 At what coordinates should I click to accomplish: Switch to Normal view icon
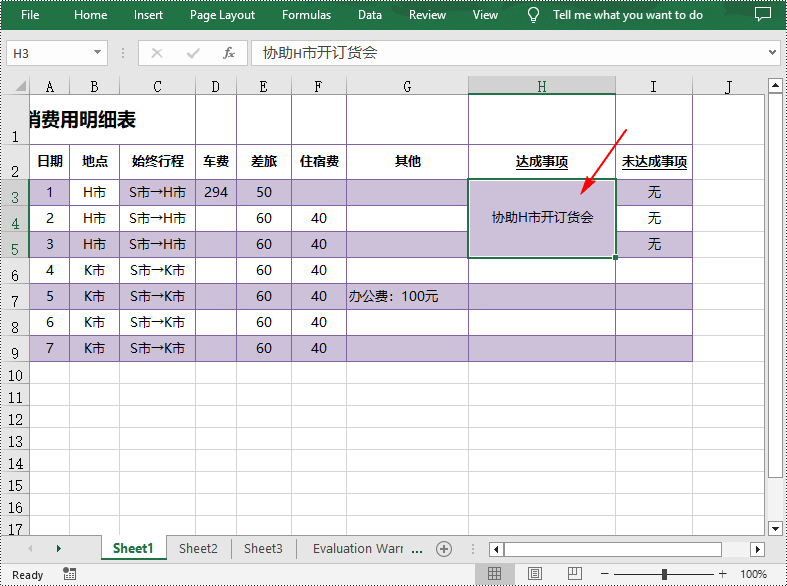(x=494, y=574)
